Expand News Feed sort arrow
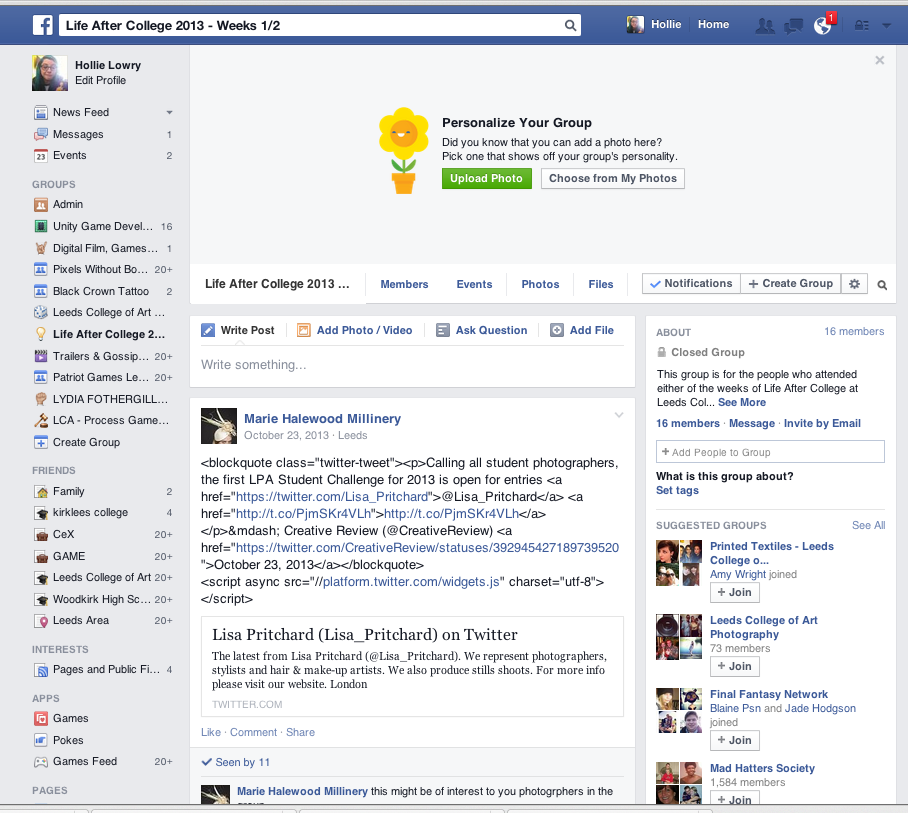Viewport: 908px width, 813px height. click(x=169, y=112)
